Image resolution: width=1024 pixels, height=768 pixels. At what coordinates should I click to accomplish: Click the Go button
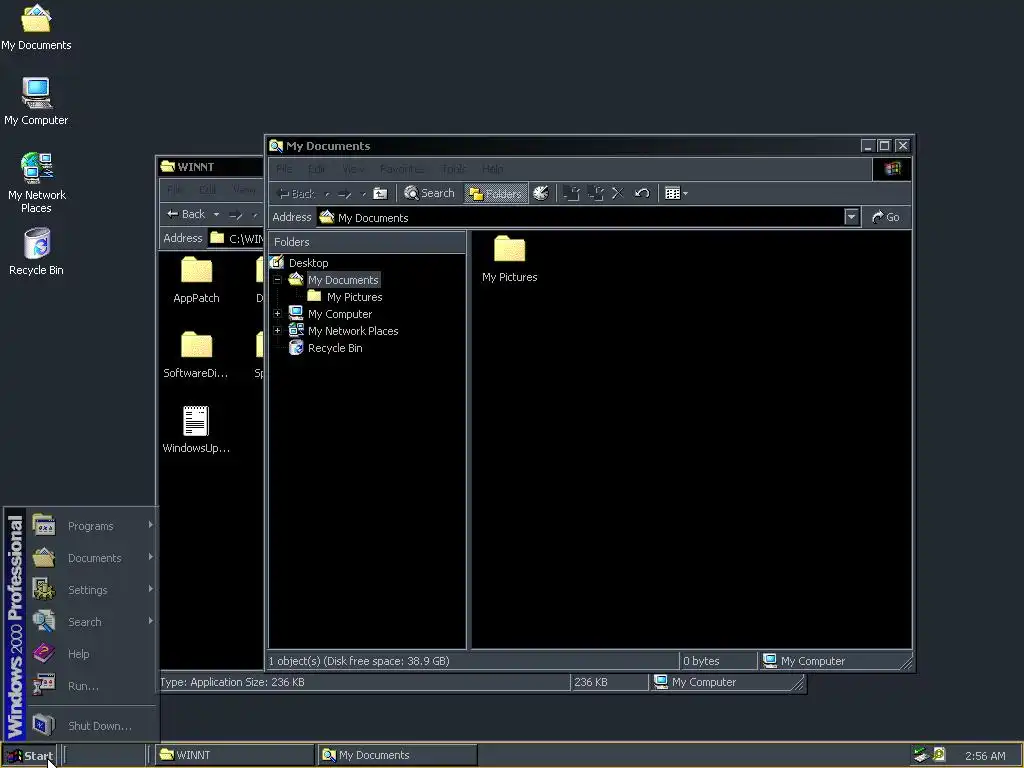[886, 217]
